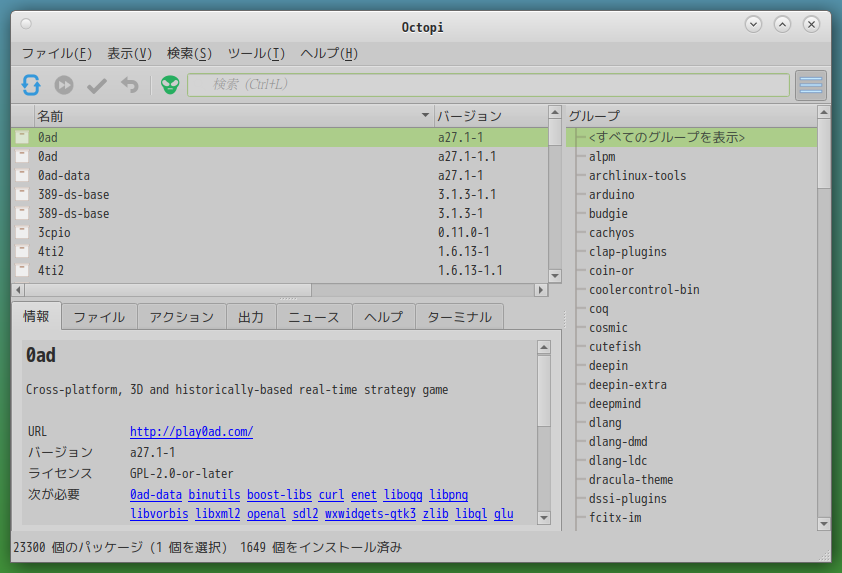This screenshot has height=573, width=842.
Task: Click the groups panel vertical scrollbar handle
Action: point(823,154)
